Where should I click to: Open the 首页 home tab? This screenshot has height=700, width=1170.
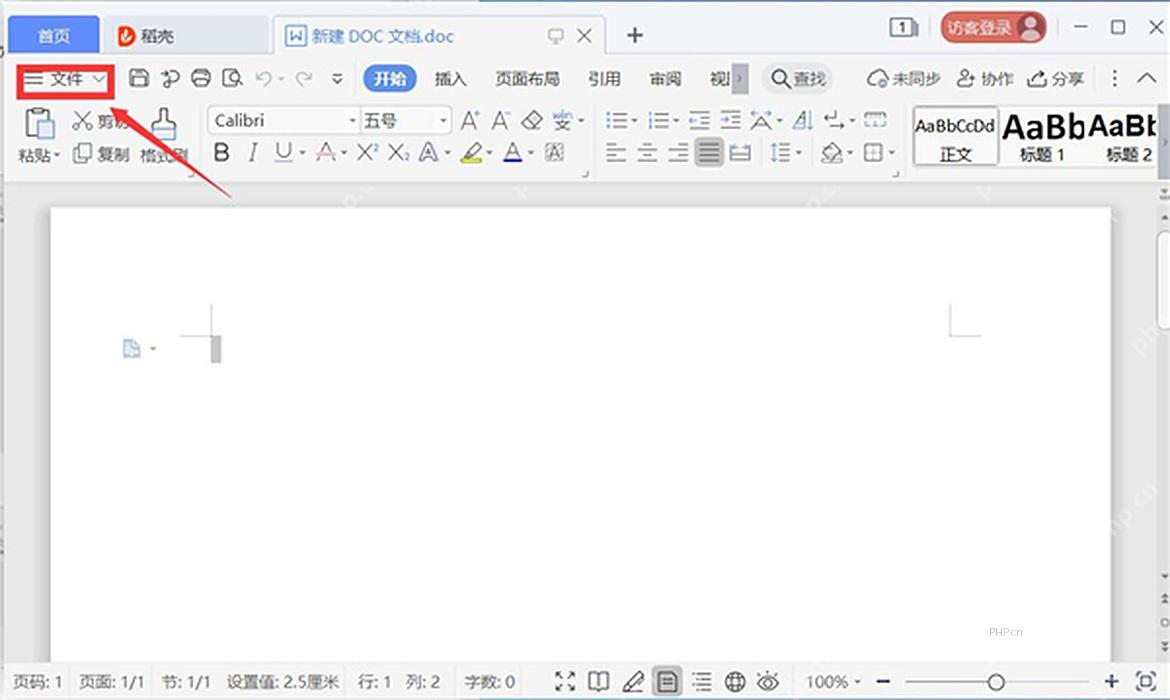point(54,35)
